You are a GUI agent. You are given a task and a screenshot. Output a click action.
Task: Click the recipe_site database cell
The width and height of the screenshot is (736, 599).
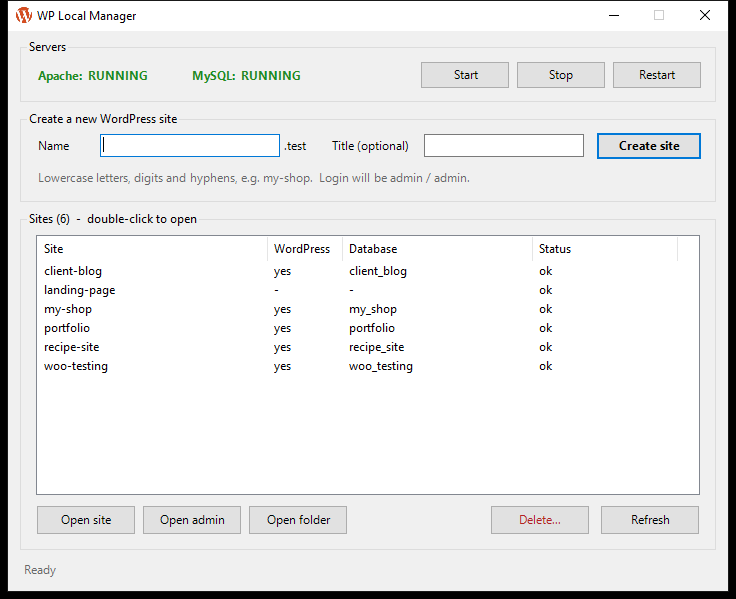376,347
